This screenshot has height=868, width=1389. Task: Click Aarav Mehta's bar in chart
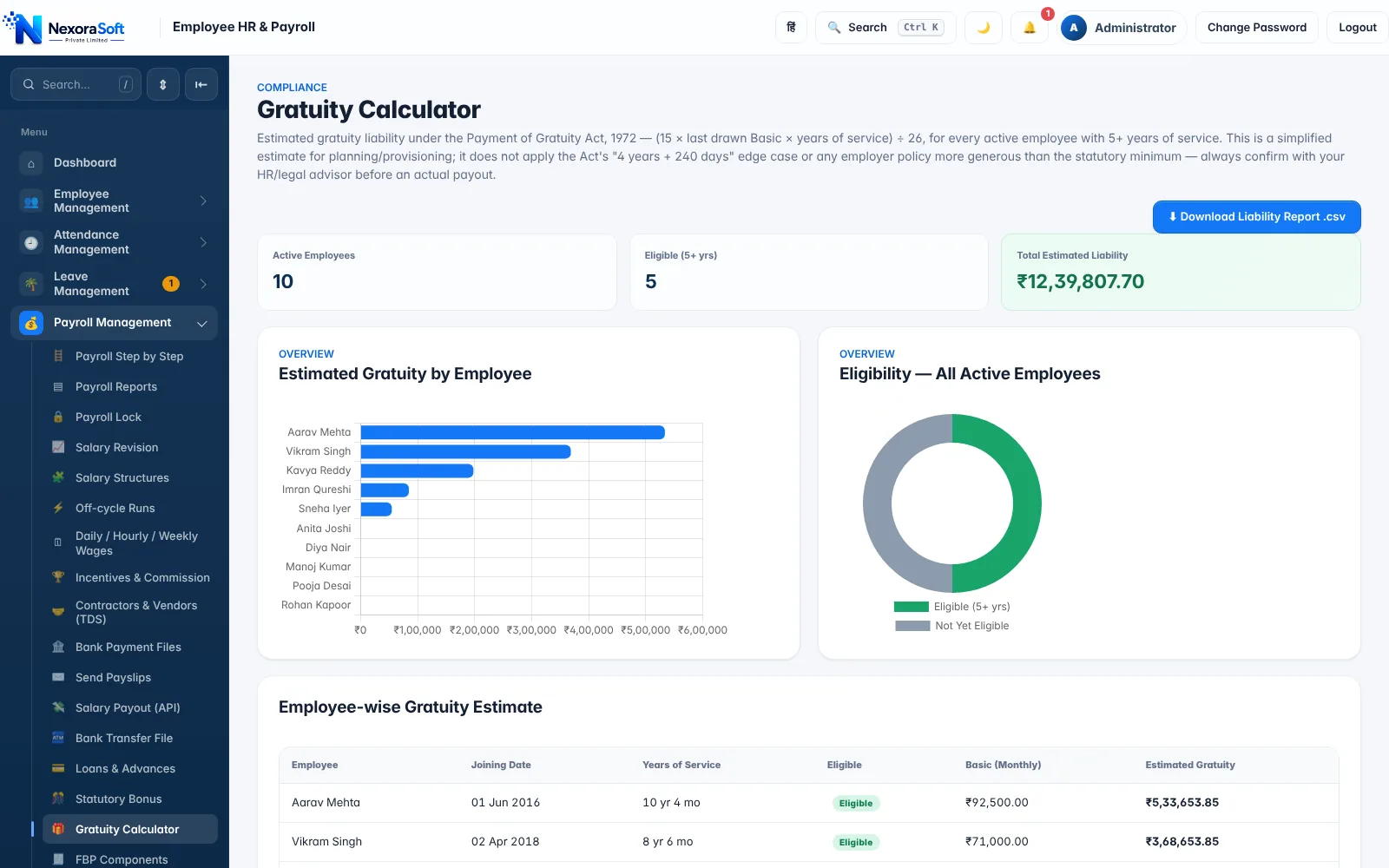click(513, 432)
